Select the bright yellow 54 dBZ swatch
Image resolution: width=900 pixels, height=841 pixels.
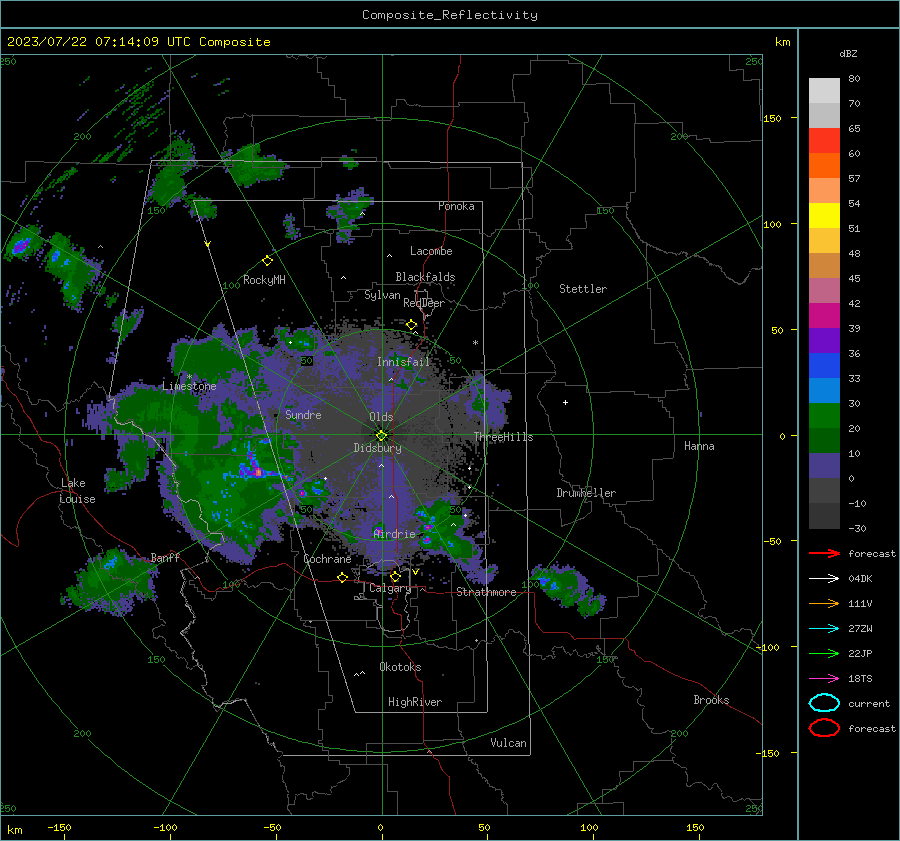point(824,215)
